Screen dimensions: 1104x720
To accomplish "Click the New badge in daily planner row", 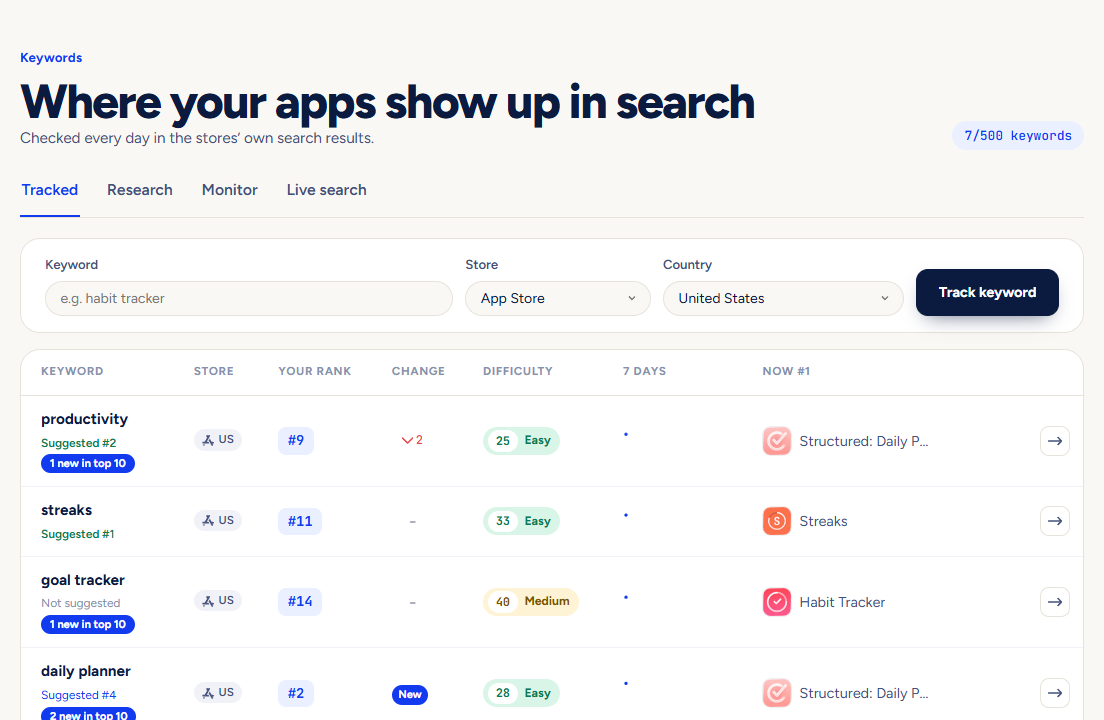I will point(410,695).
